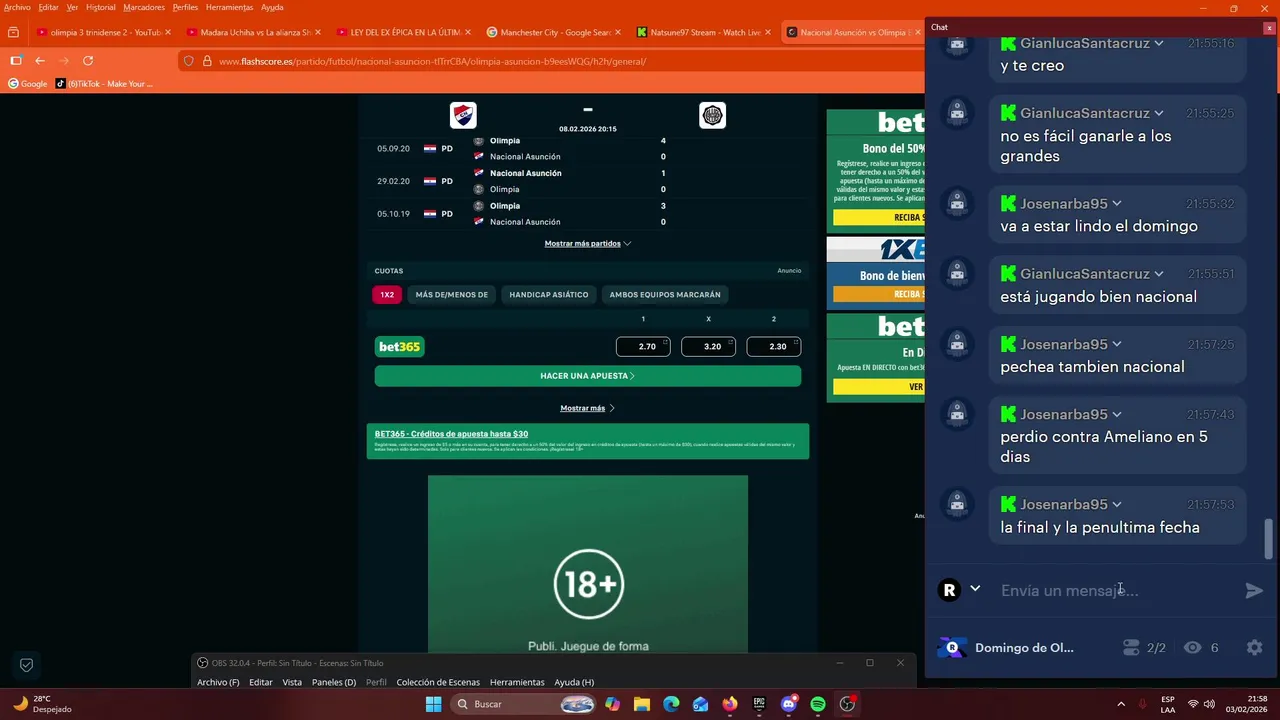Click the 3.20 draw odds
This screenshot has width=1280, height=720.
(708, 346)
